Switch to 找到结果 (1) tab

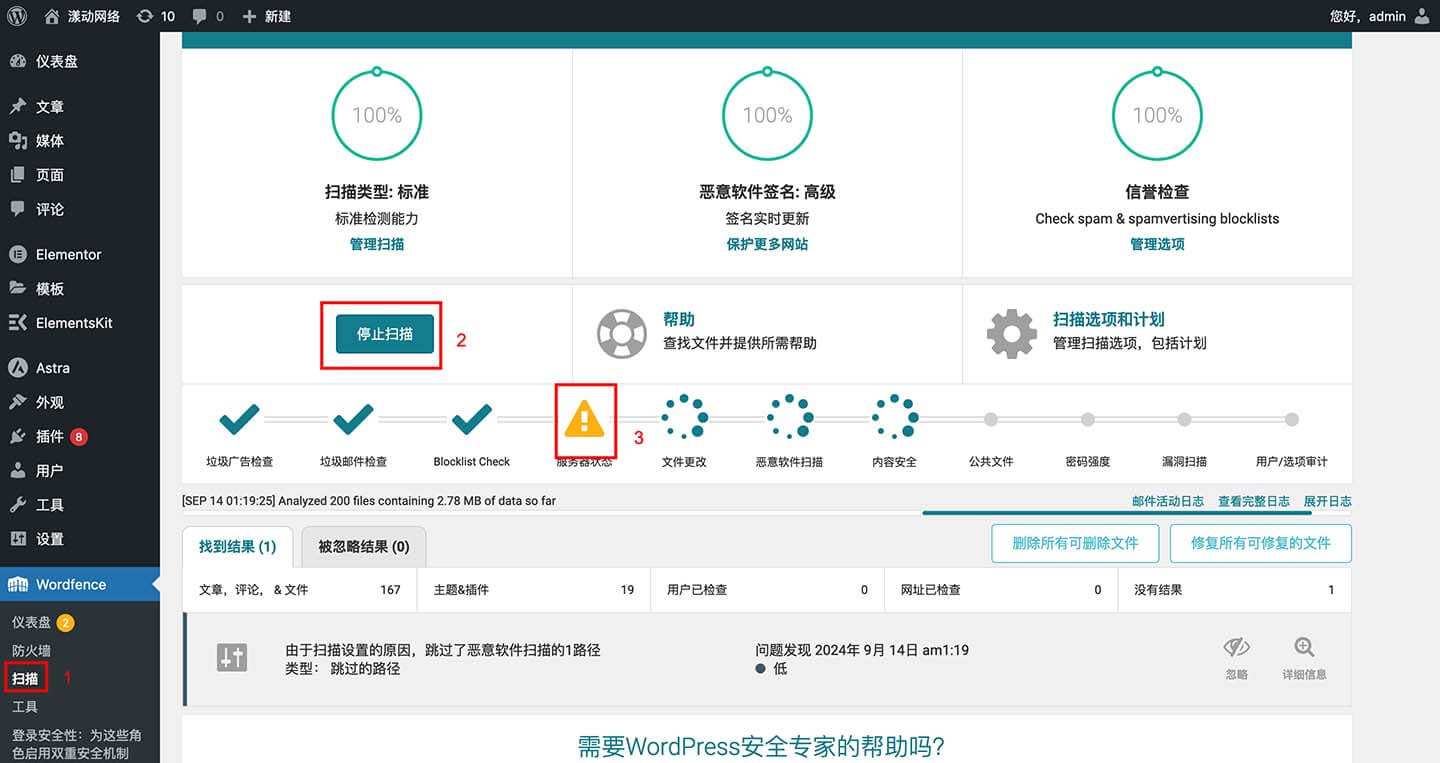point(237,547)
